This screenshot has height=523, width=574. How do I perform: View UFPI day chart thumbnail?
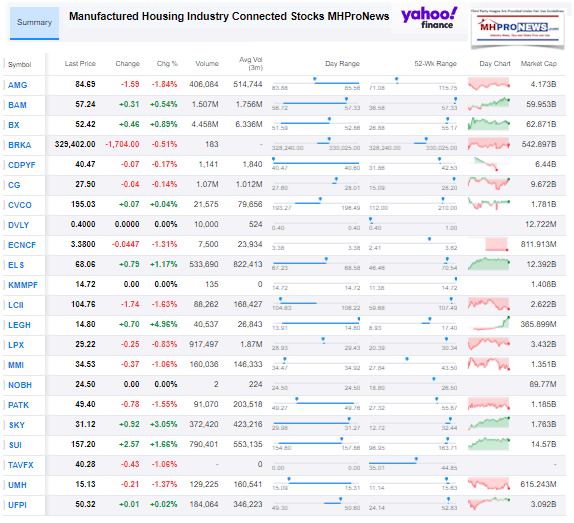click(489, 504)
